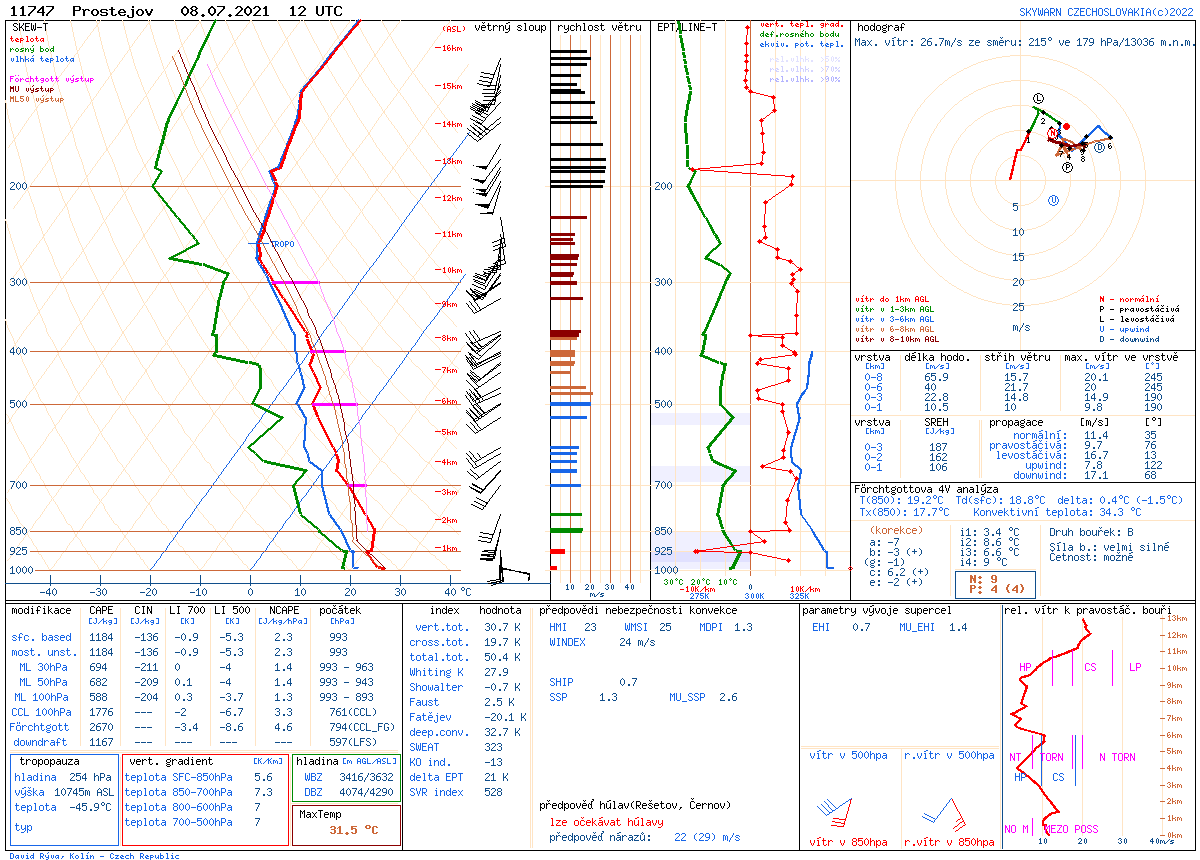
Task: Click the 'modifikace' column header
Action: click(41, 609)
